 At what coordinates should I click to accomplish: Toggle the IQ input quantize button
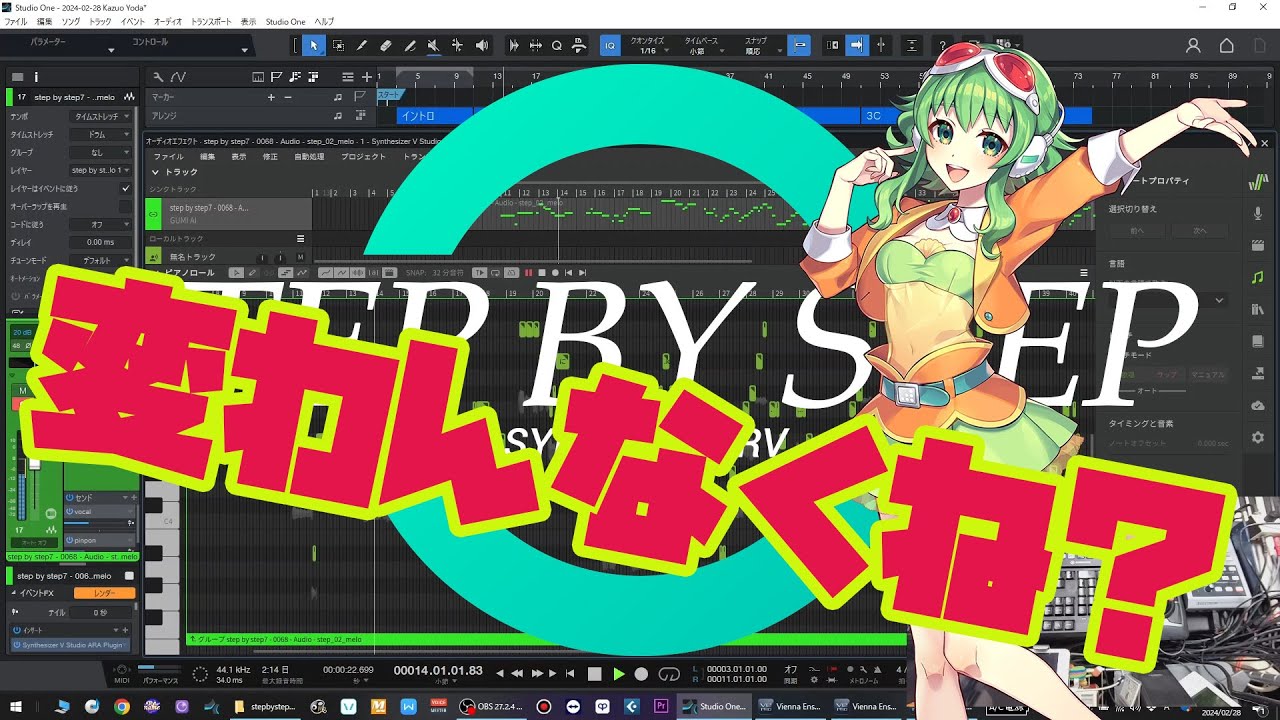610,45
